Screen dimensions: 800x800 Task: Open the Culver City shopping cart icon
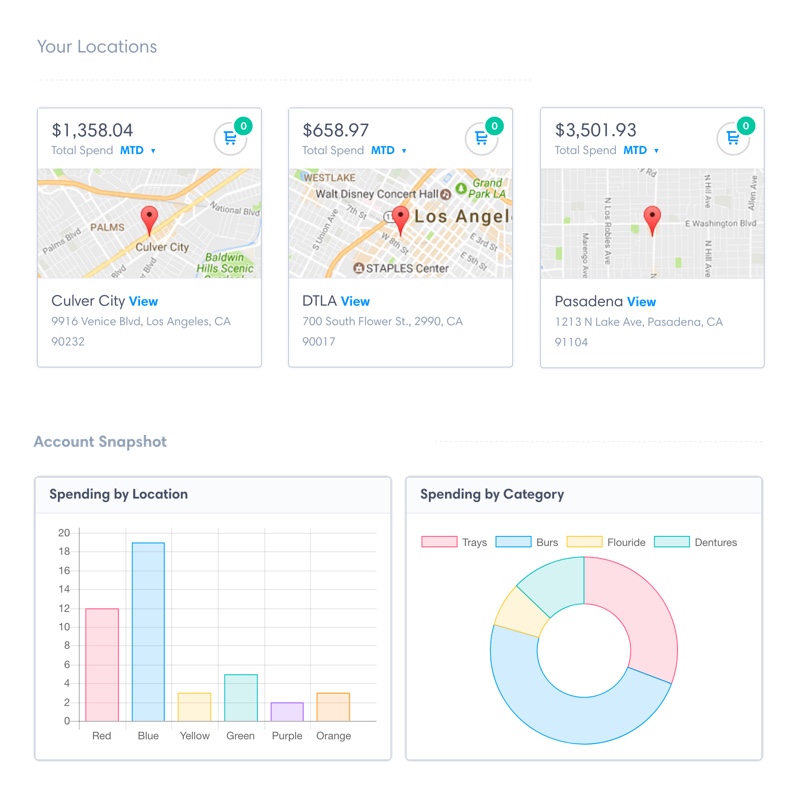pos(231,139)
